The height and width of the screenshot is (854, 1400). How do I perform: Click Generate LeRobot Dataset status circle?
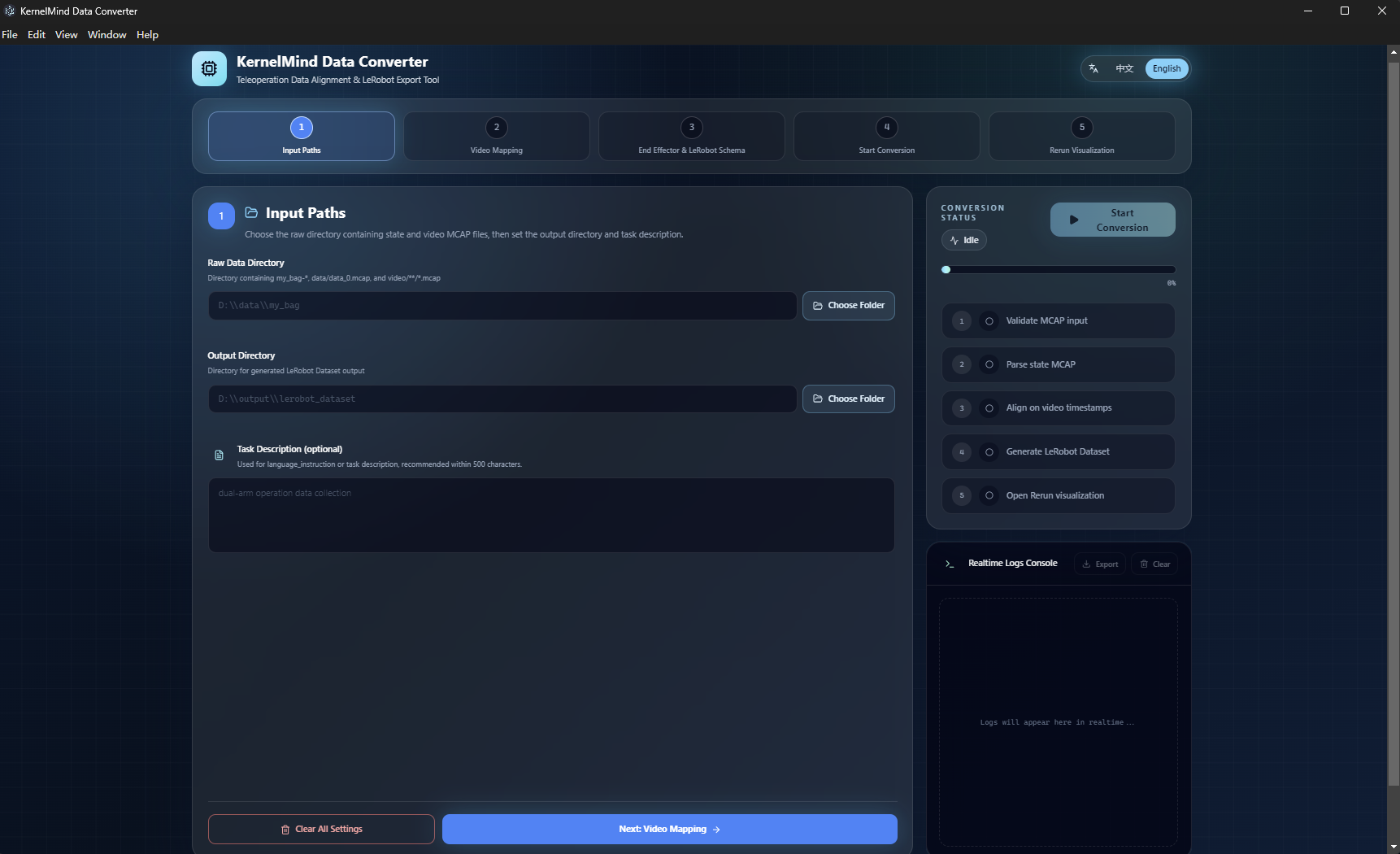point(989,452)
